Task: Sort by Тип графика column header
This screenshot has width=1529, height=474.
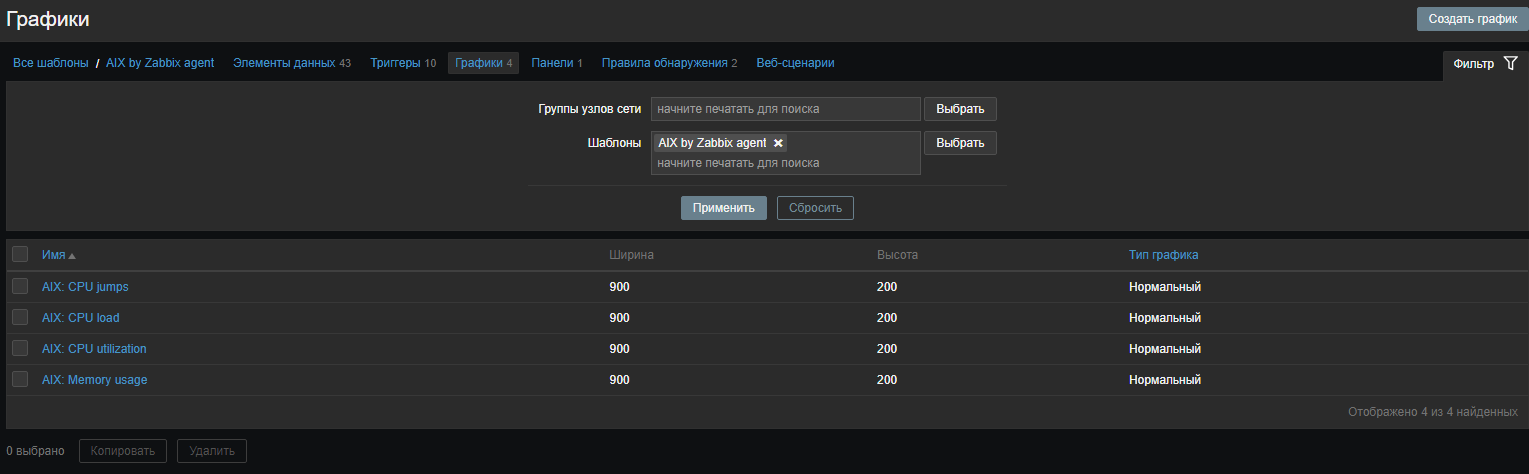Action: (1163, 255)
